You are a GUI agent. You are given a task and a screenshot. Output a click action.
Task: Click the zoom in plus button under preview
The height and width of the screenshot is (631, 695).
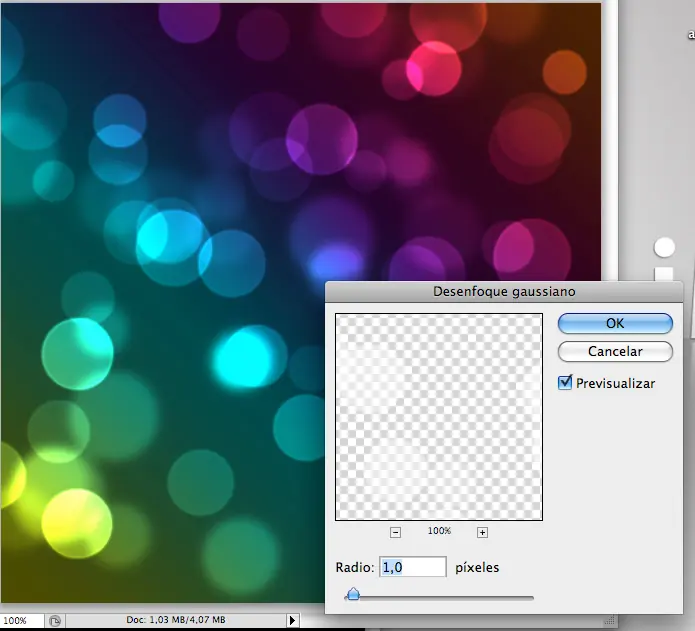point(482,532)
